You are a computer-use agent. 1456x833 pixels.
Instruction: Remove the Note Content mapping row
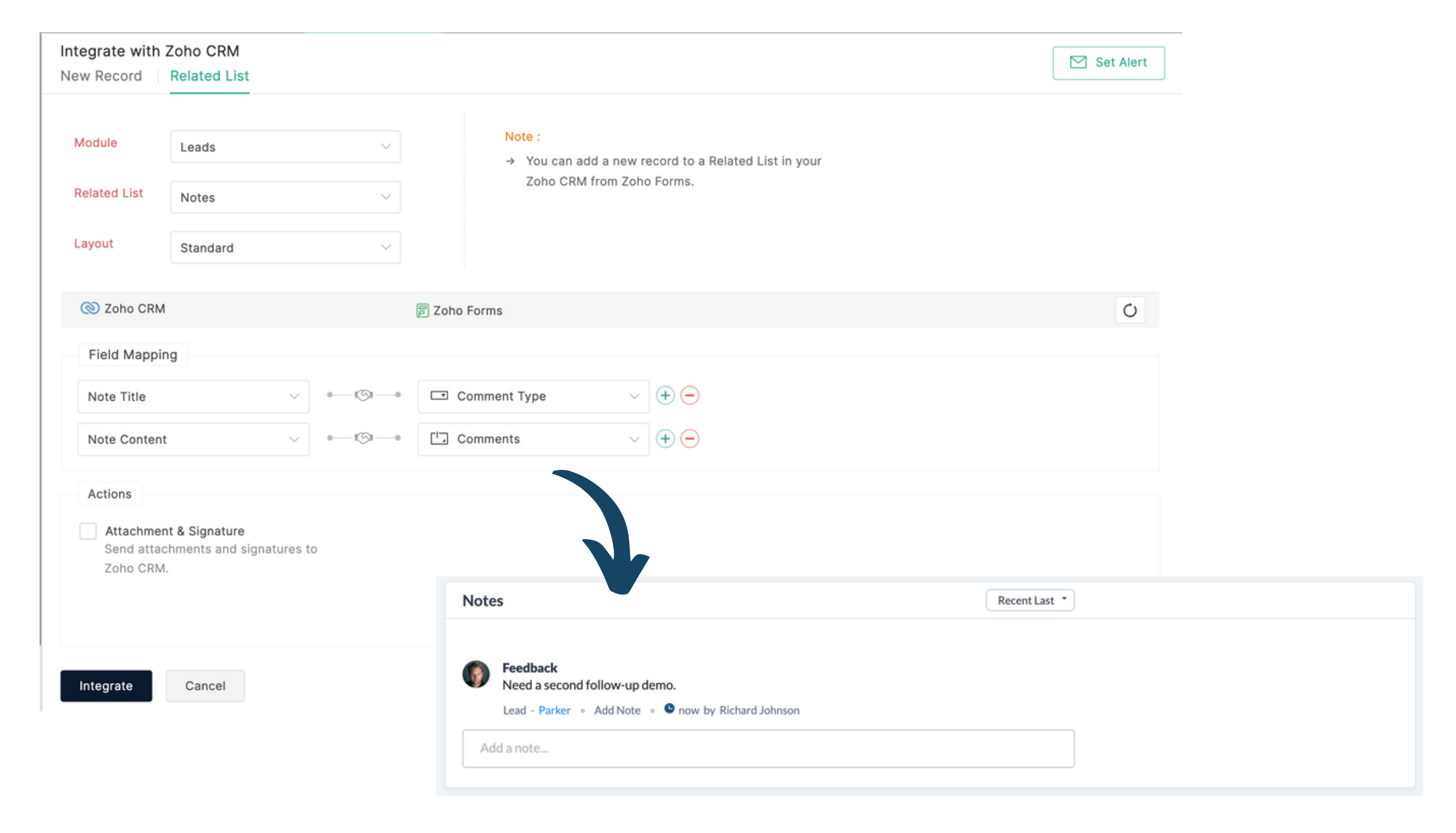[690, 439]
